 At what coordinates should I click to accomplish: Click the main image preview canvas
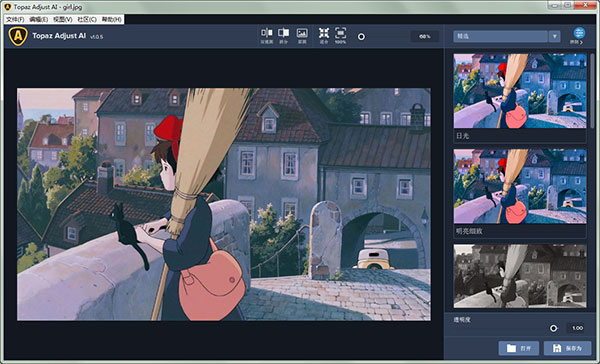[x=224, y=204]
